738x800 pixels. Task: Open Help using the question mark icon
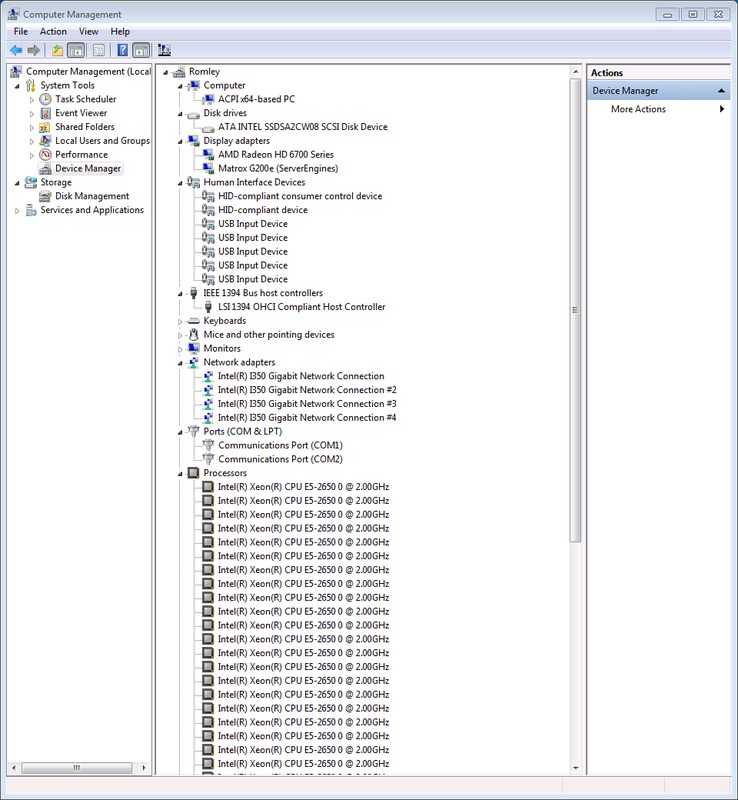[122, 50]
